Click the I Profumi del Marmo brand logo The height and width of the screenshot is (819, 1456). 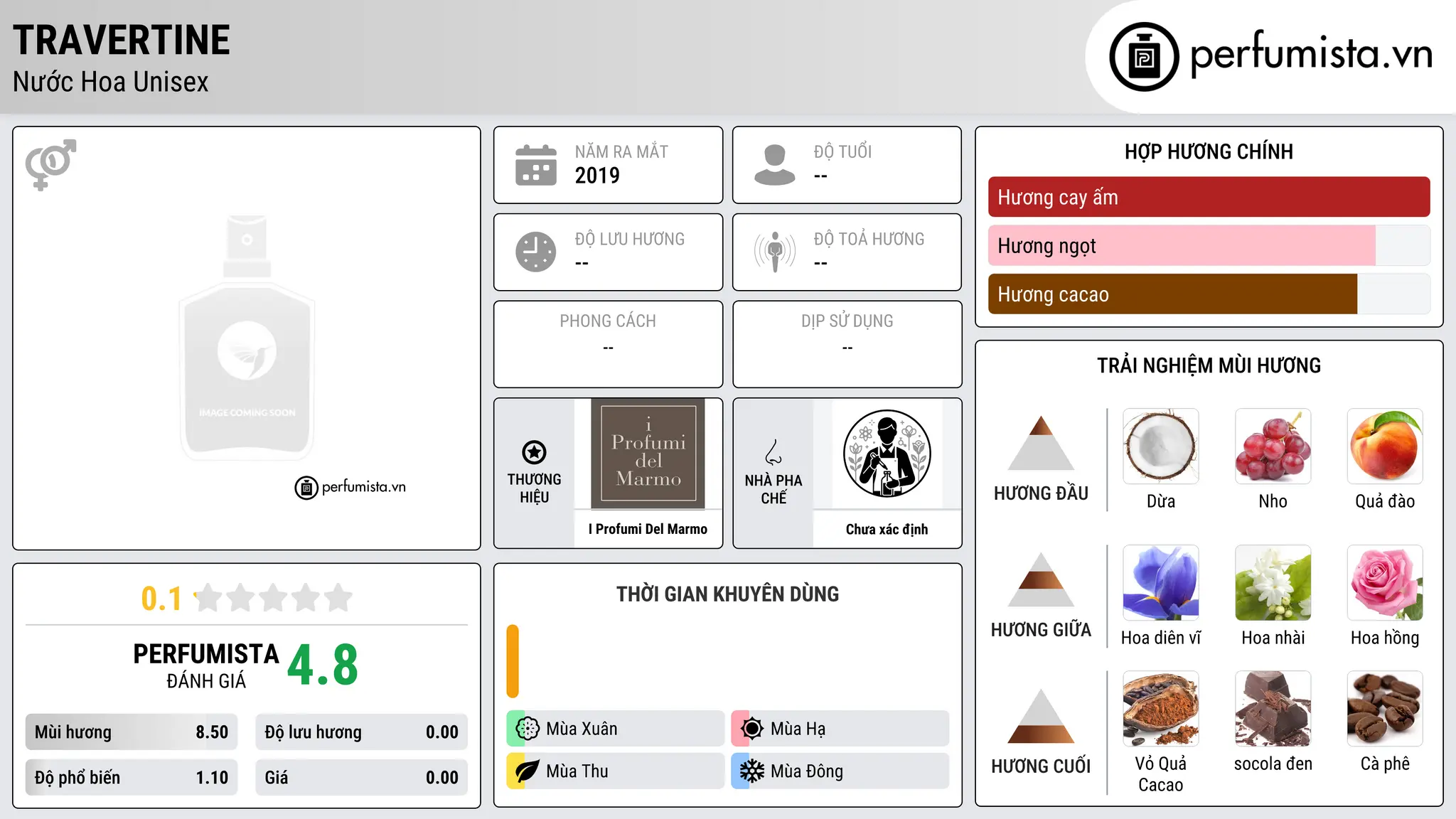[648, 454]
